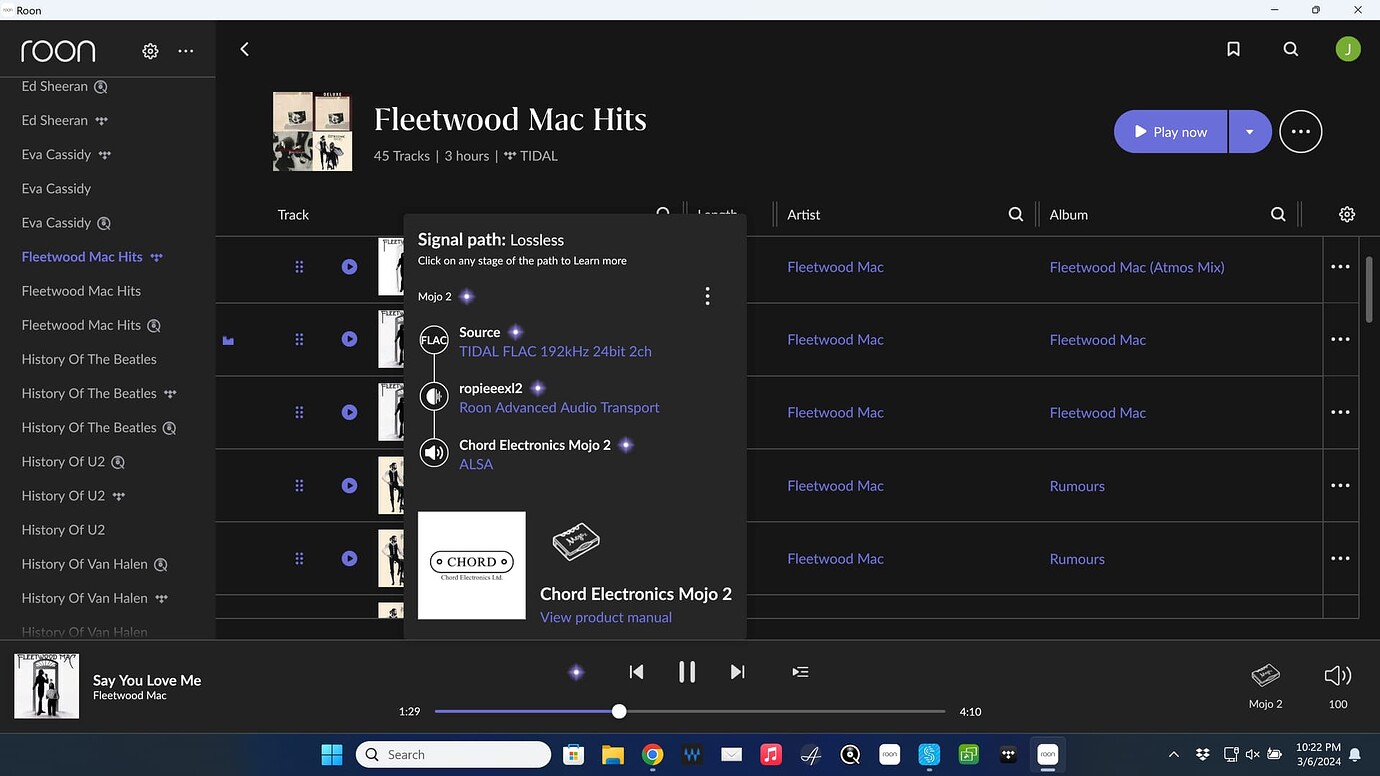Select Fleetwood Mac Hits in the sidebar list
This screenshot has height=776, width=1380.
point(82,256)
